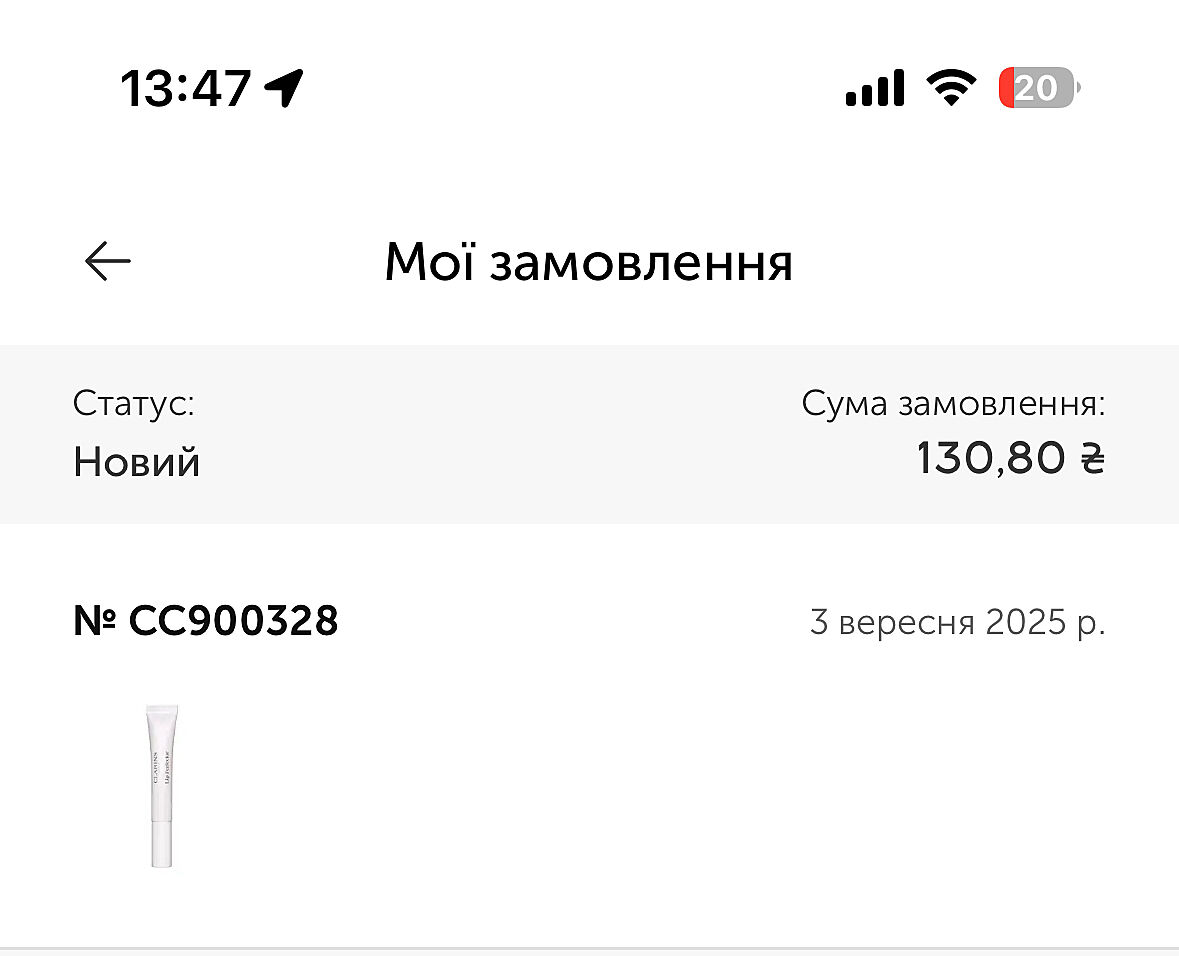Viewport: 1179px width, 956px height.
Task: Tap the 13:47 clock in status bar
Action: coord(185,88)
